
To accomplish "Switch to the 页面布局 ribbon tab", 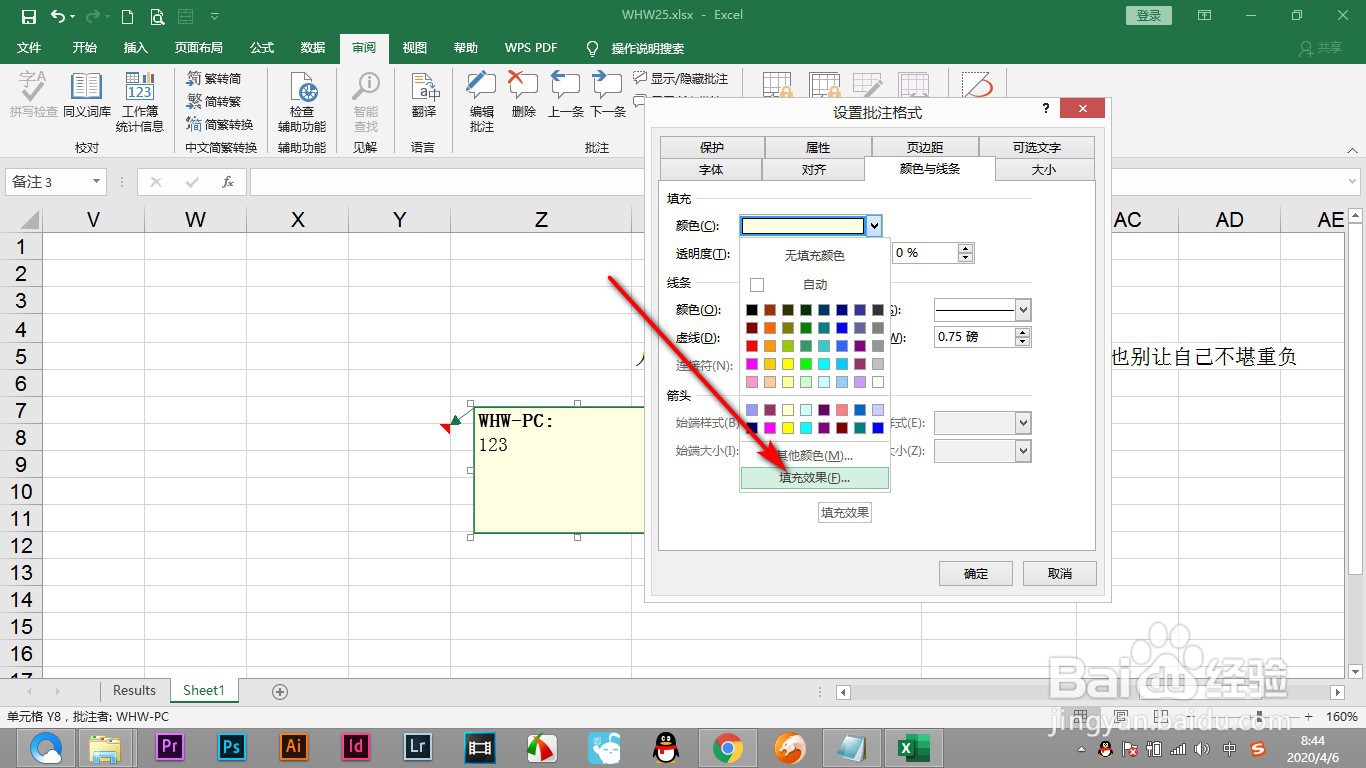I will (x=199, y=48).
